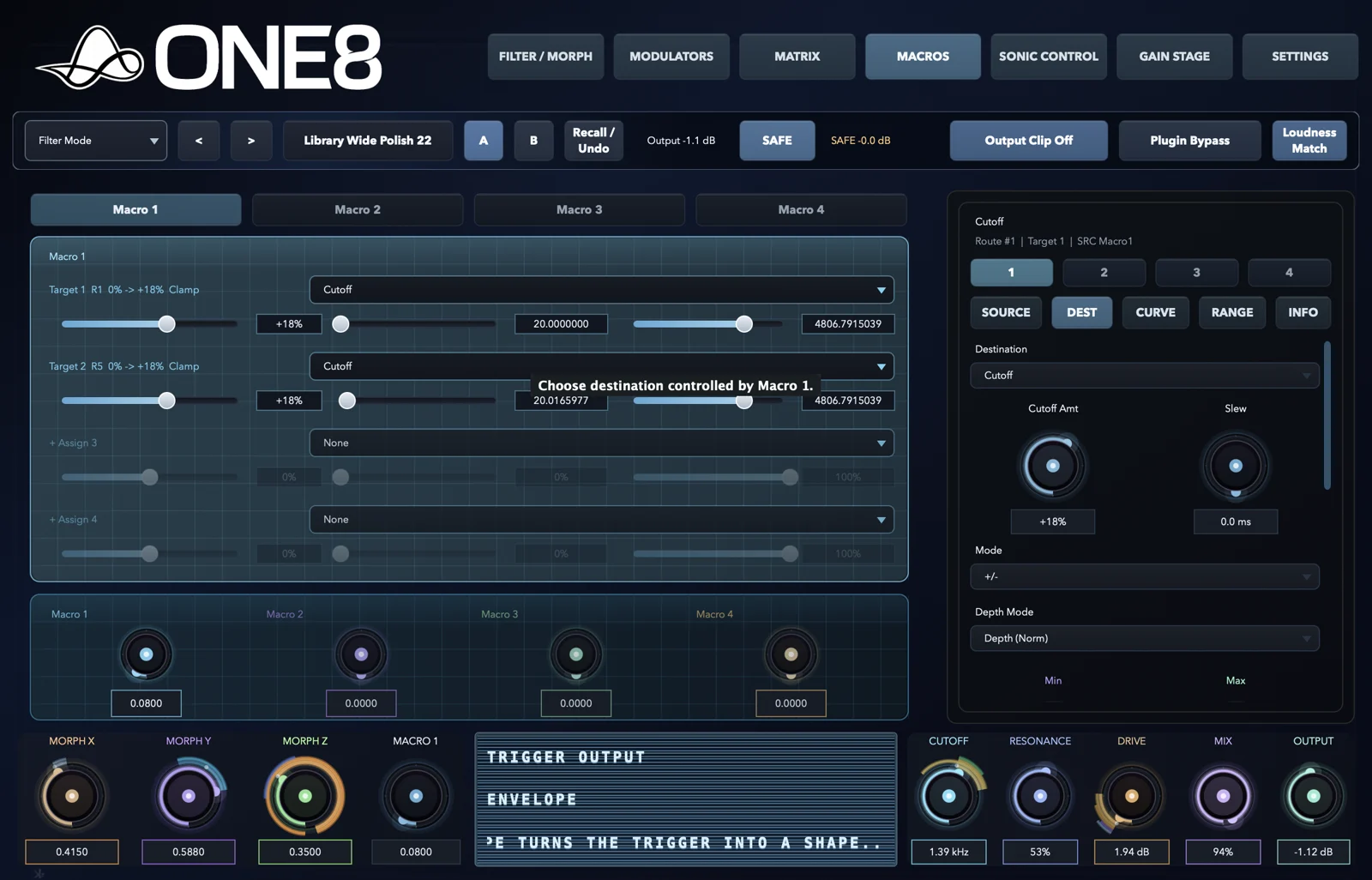This screenshot has height=880, width=1372.
Task: Click the Cutoff knob in bottom strip
Action: (x=948, y=796)
